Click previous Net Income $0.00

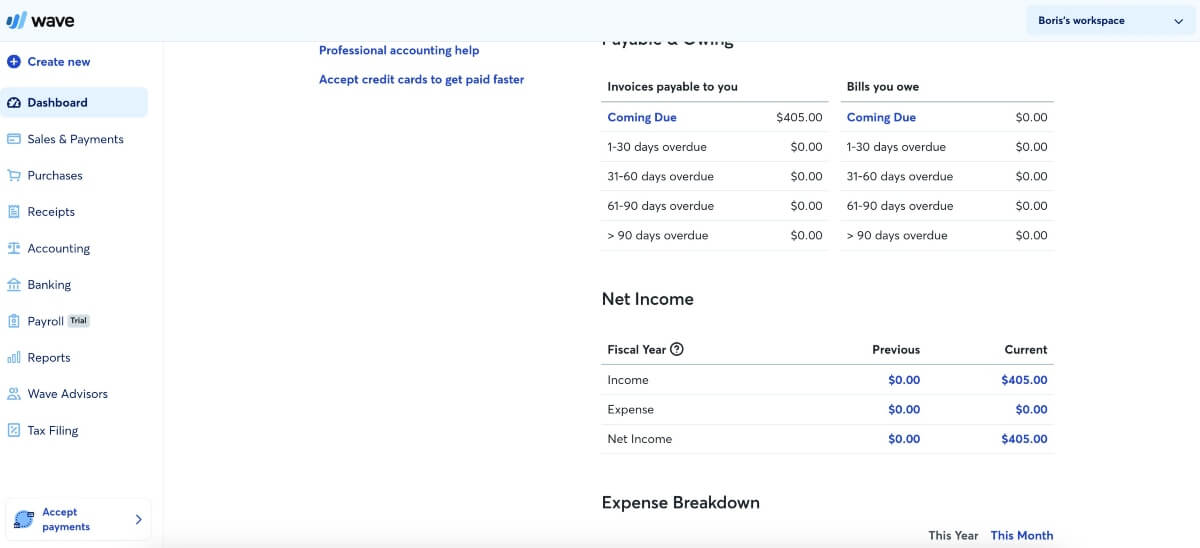[x=904, y=439]
